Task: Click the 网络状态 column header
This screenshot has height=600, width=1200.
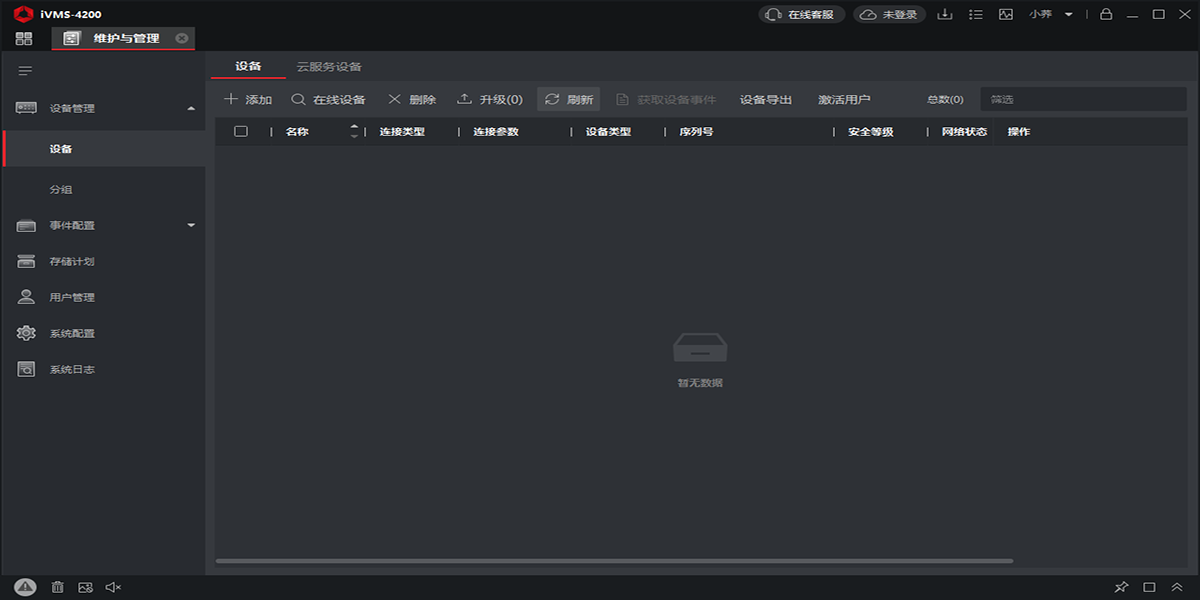Action: 964,131
